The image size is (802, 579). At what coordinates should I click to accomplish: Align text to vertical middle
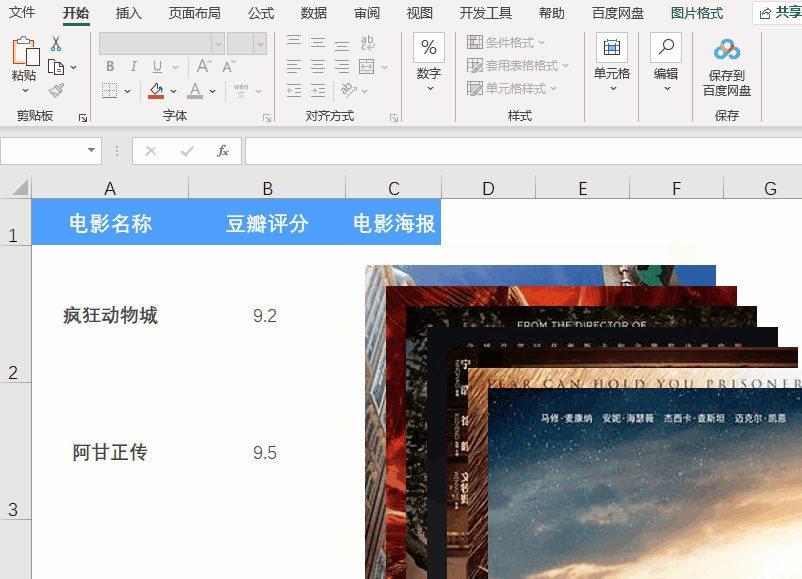(x=318, y=42)
